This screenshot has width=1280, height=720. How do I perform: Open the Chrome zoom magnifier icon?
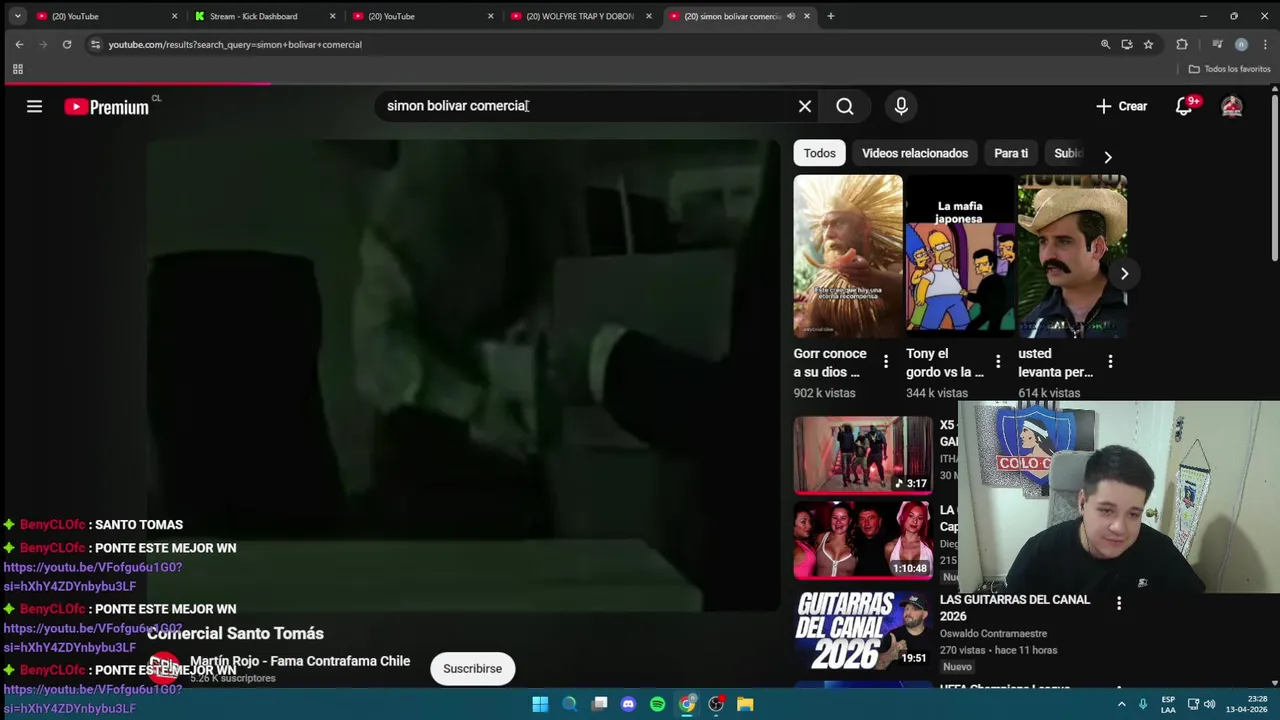tap(1105, 44)
